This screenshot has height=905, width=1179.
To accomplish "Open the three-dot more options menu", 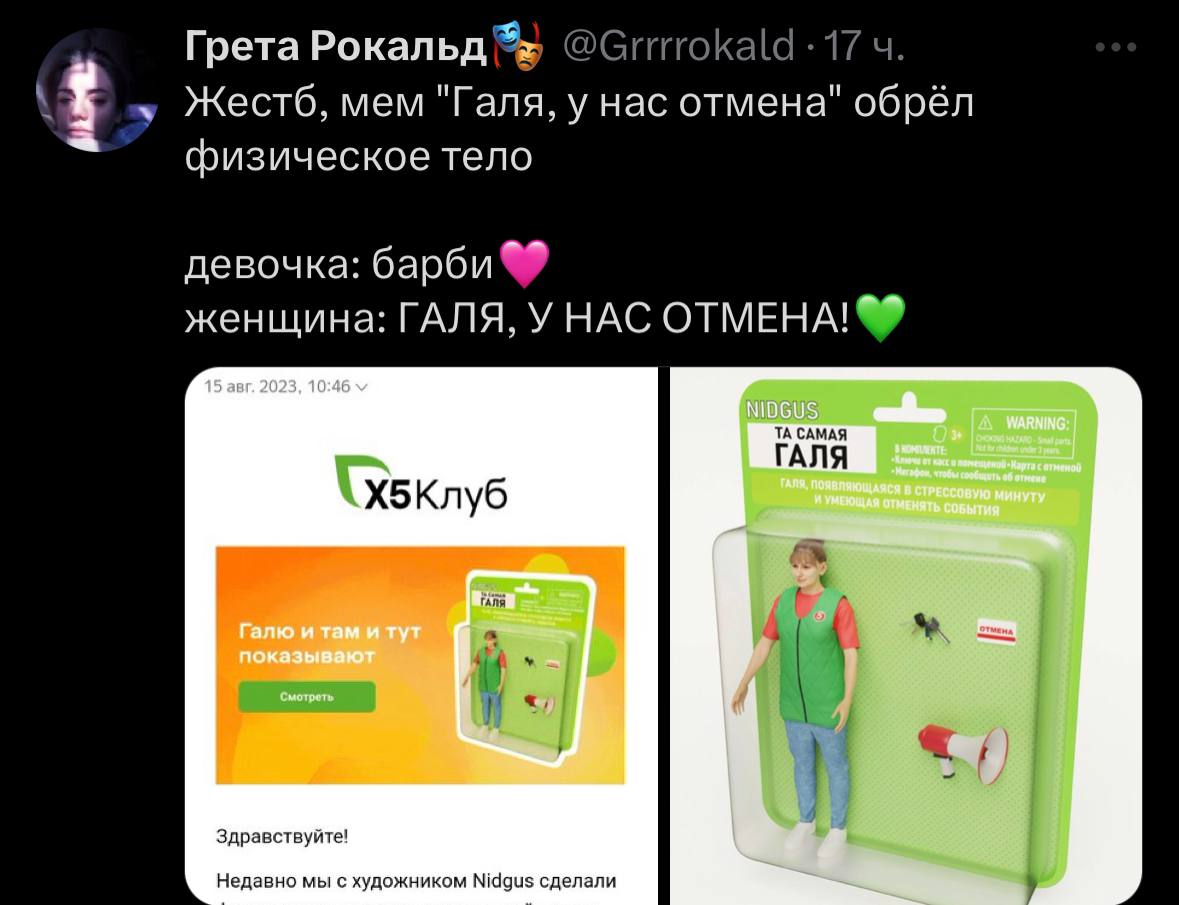I will [x=1116, y=47].
